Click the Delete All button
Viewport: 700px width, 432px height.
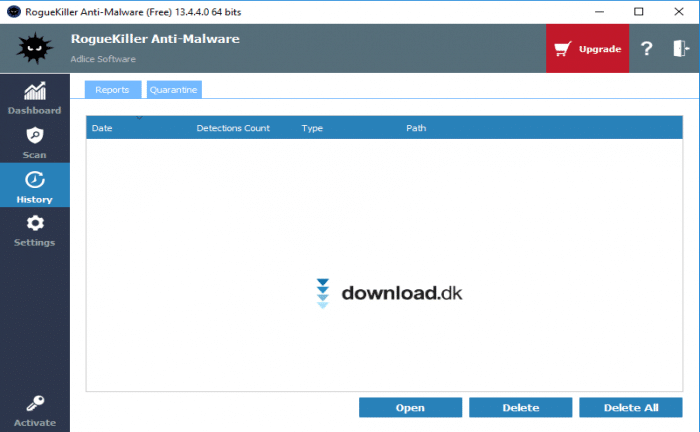coord(631,407)
